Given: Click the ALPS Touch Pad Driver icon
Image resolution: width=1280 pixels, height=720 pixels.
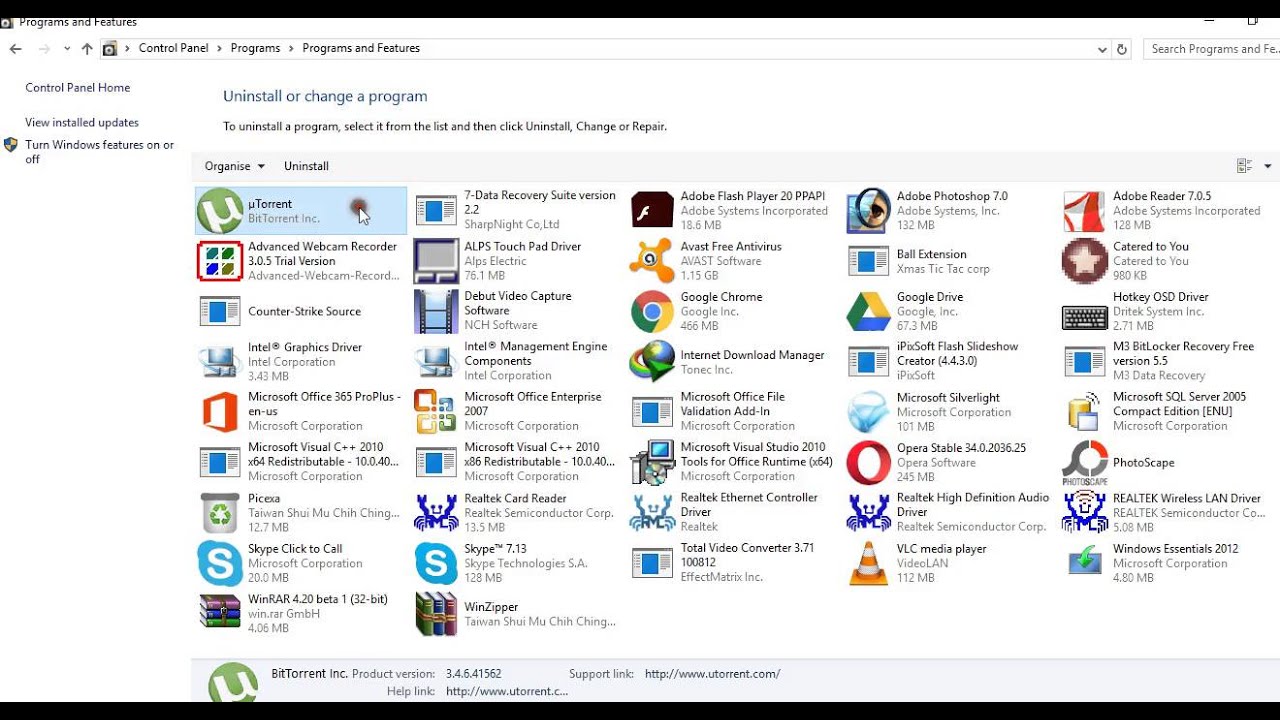Looking at the screenshot, I should point(436,261).
